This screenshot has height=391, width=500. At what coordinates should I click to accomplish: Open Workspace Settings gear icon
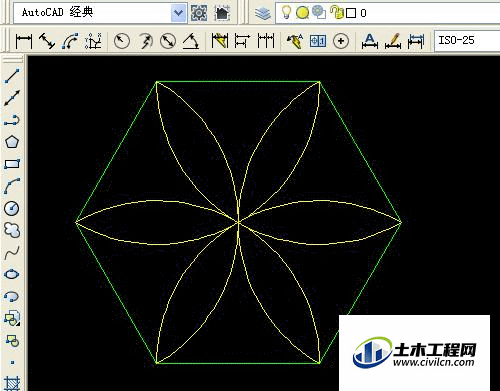pos(199,13)
